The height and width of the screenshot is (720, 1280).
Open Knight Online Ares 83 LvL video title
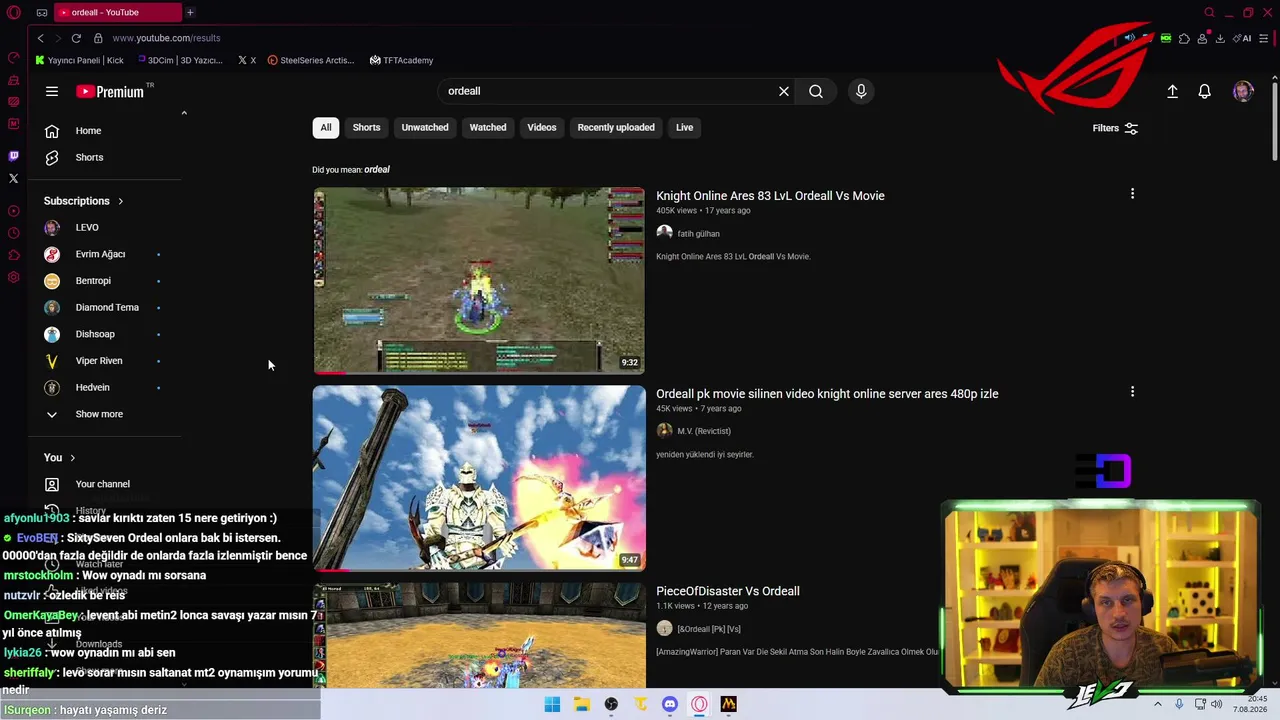click(x=770, y=196)
